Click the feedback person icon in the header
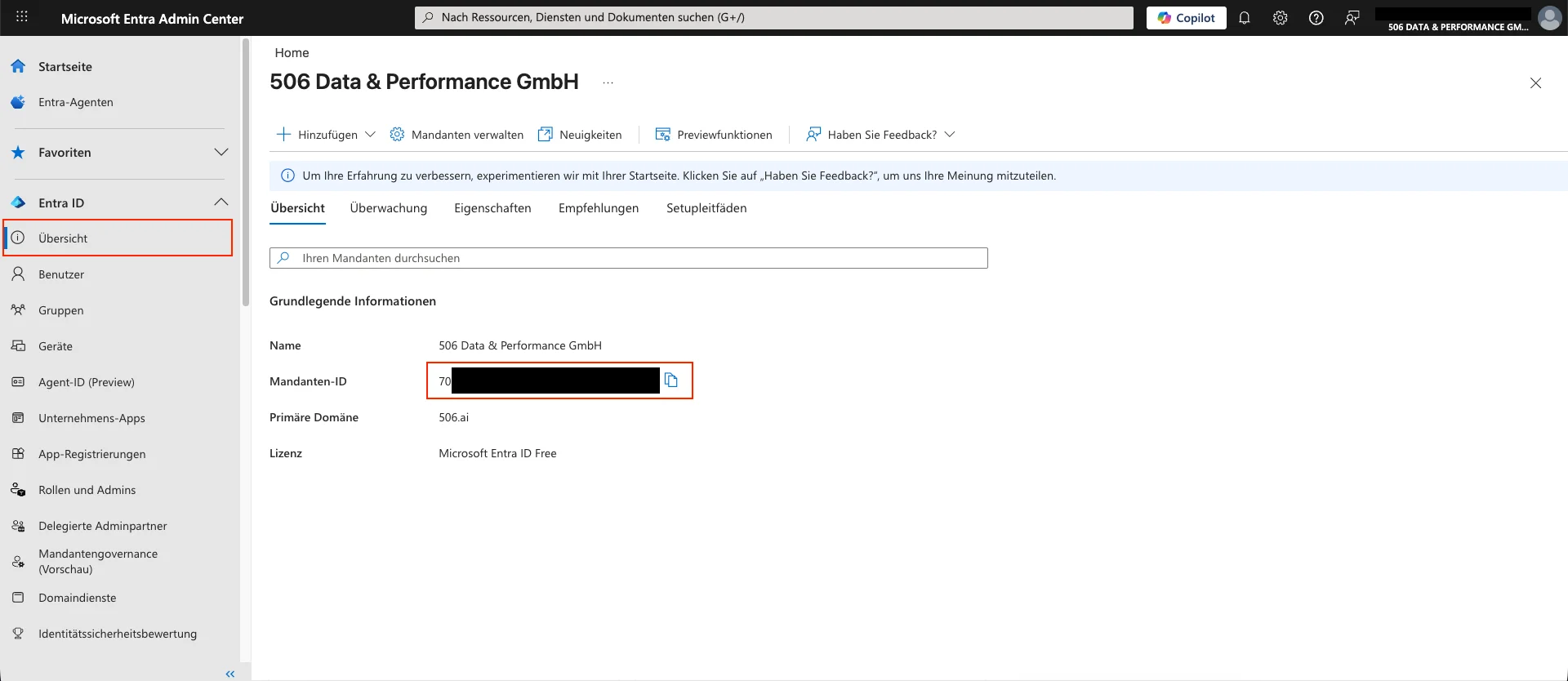Screen dimensions: 1568x681 click(x=1352, y=18)
